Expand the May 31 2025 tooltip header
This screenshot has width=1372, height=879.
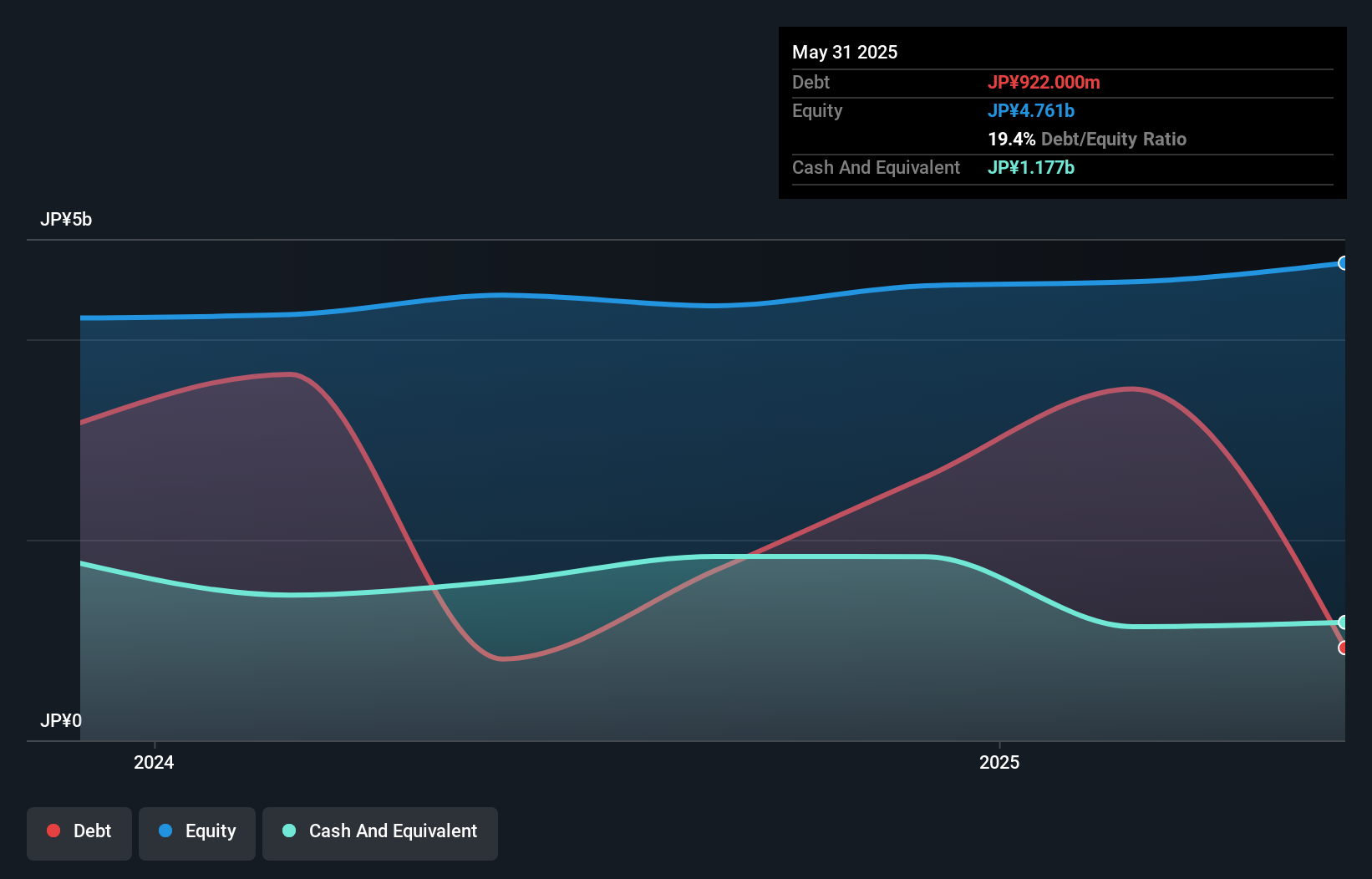tap(845, 52)
